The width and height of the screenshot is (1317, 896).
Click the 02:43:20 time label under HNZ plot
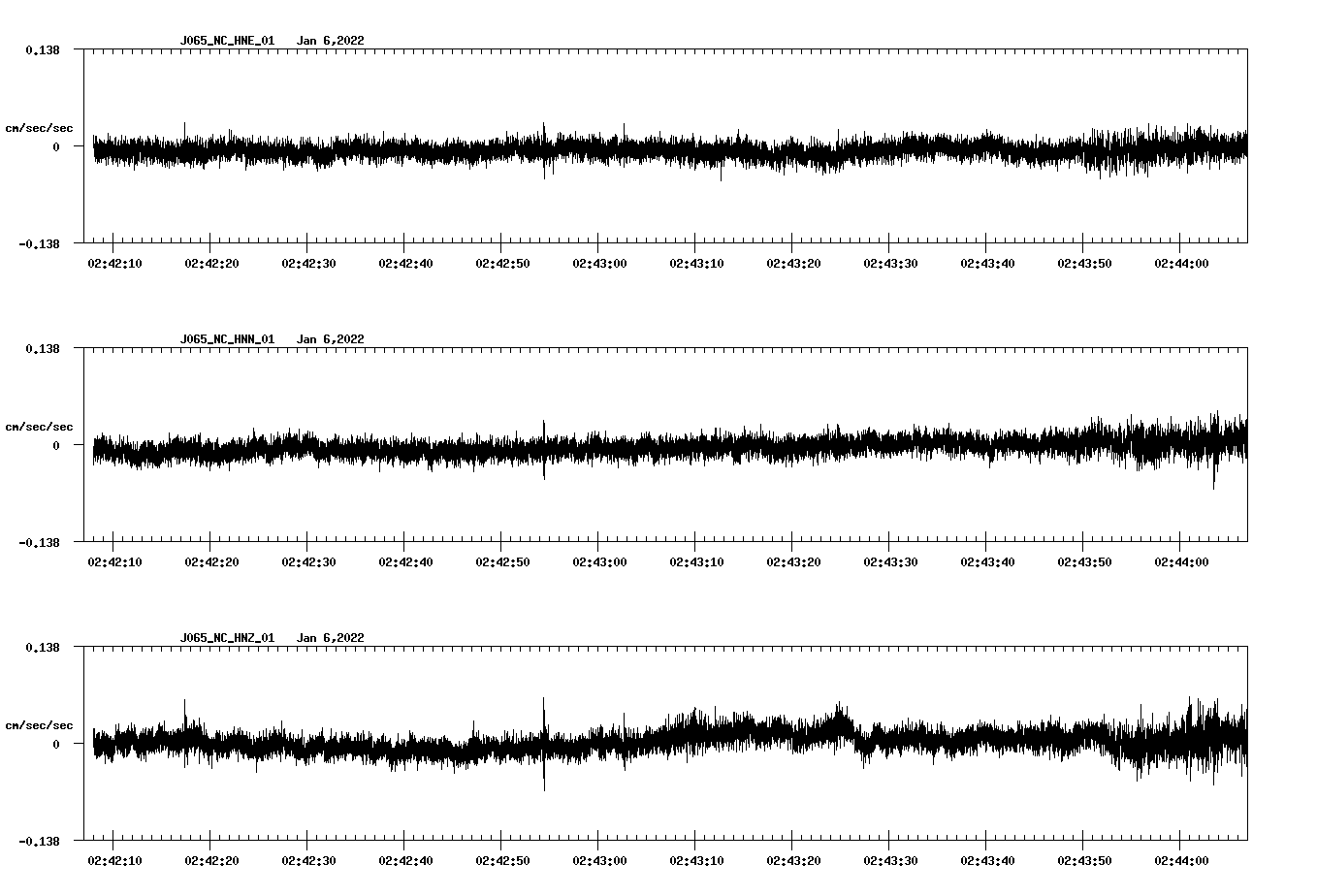click(x=793, y=861)
